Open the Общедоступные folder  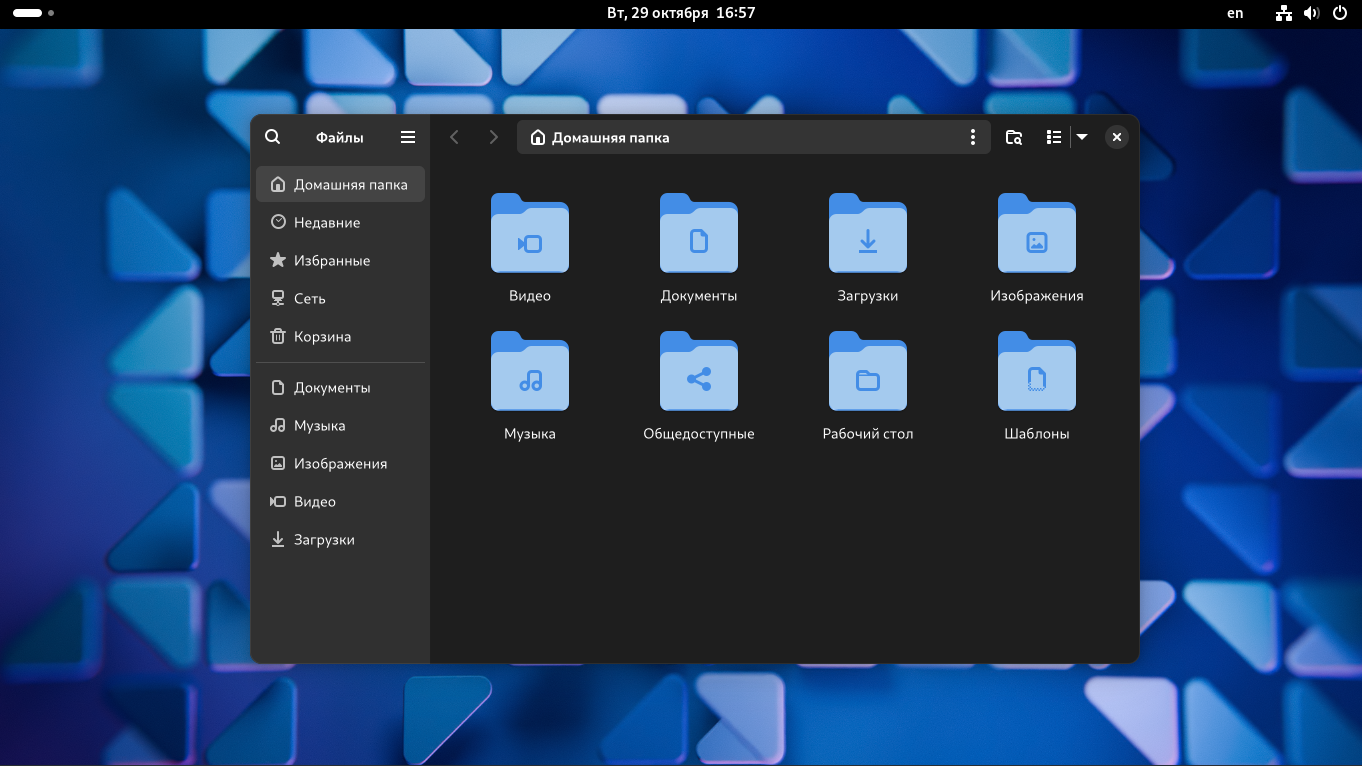tap(698, 387)
